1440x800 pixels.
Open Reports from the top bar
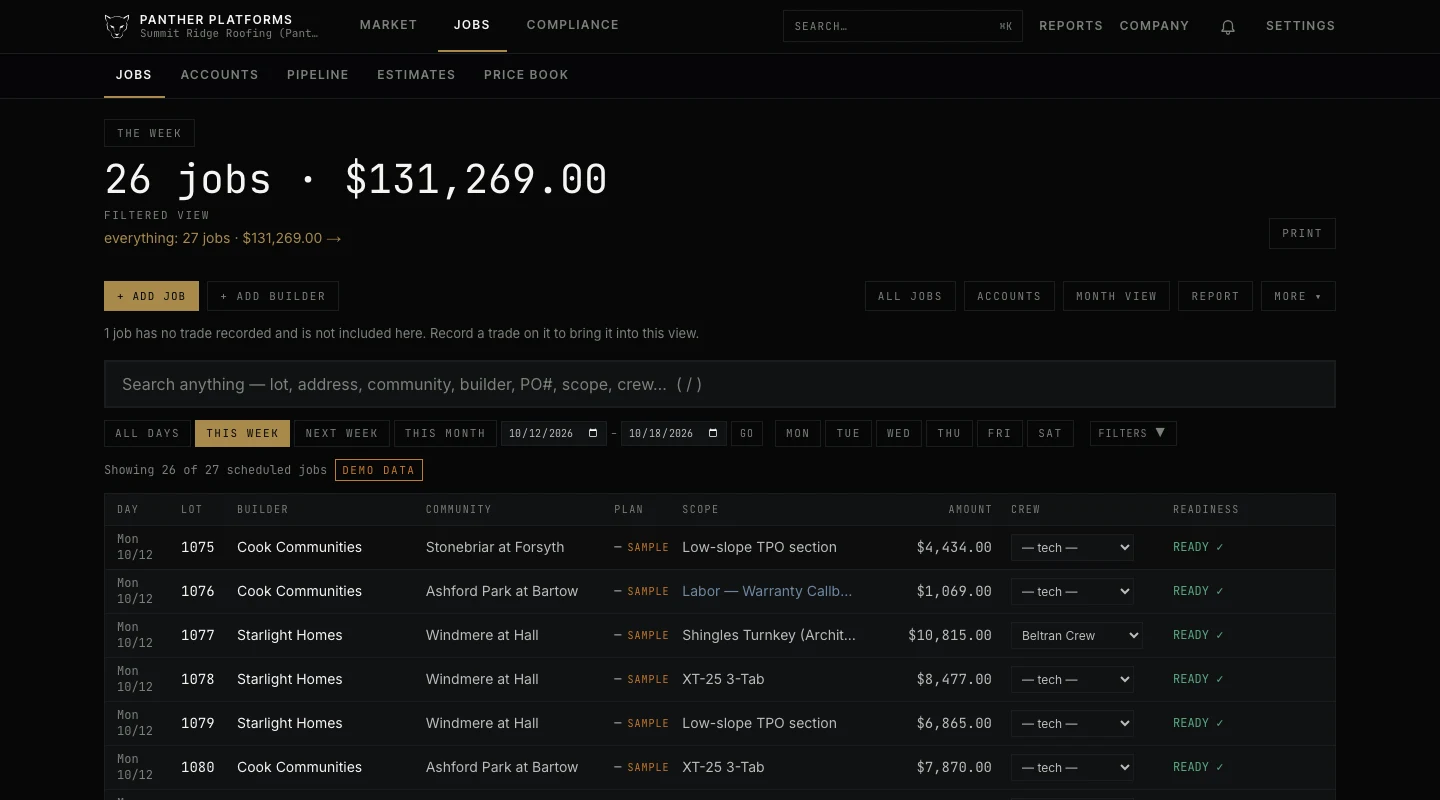(x=1071, y=26)
